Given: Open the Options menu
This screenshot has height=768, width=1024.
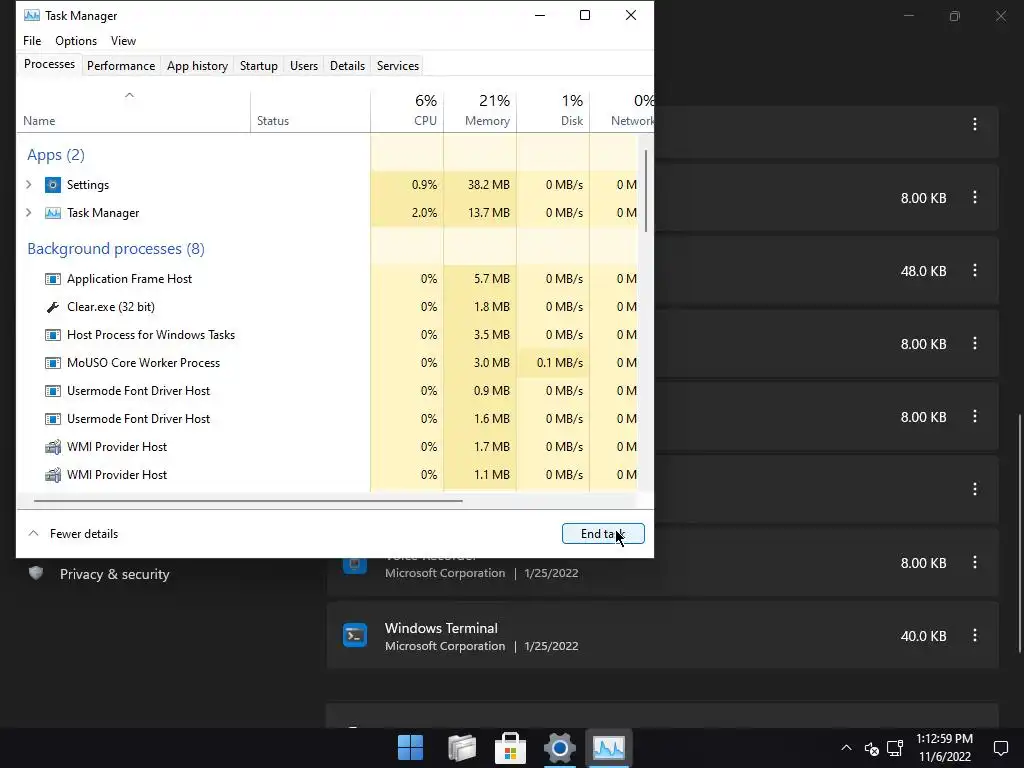Looking at the screenshot, I should 76,40.
